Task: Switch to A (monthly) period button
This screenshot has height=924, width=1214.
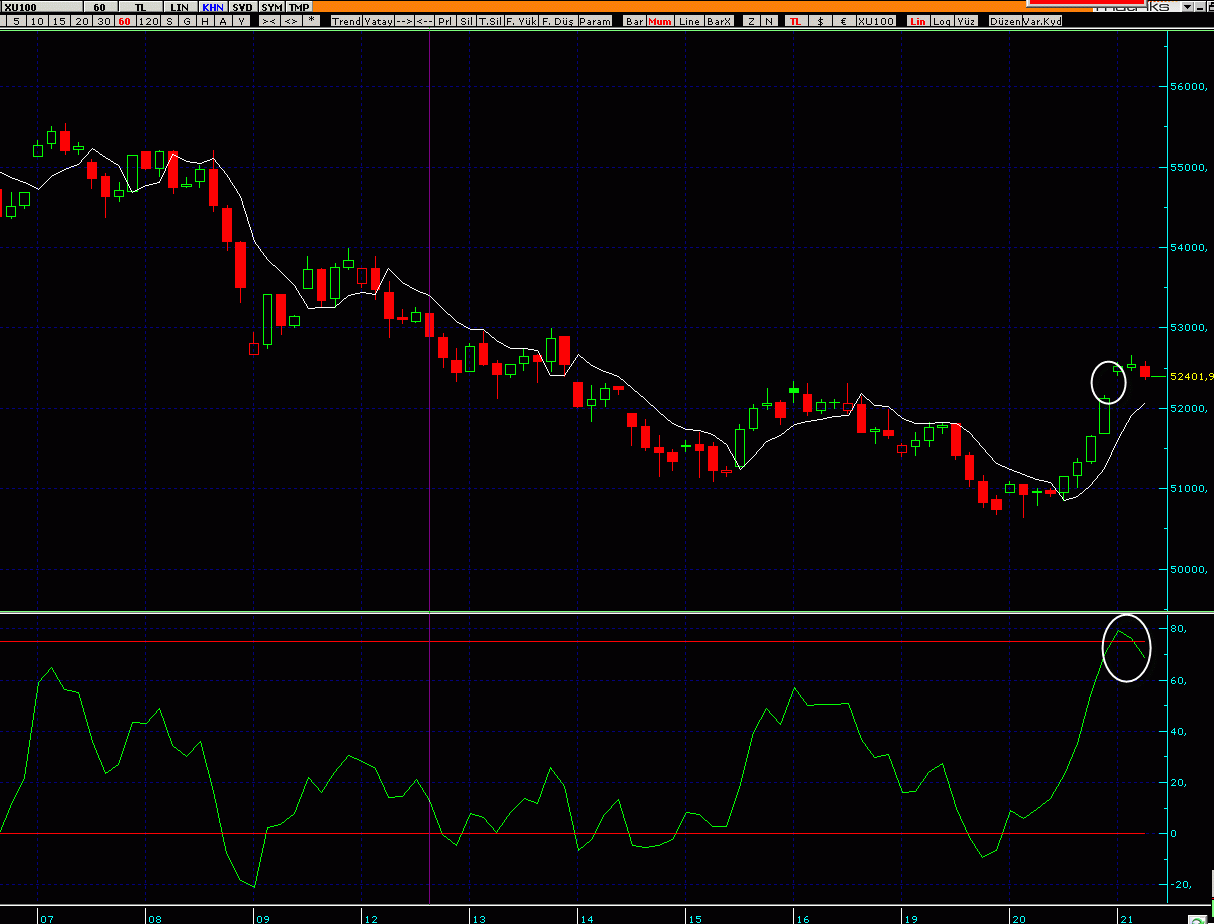Action: [223, 21]
